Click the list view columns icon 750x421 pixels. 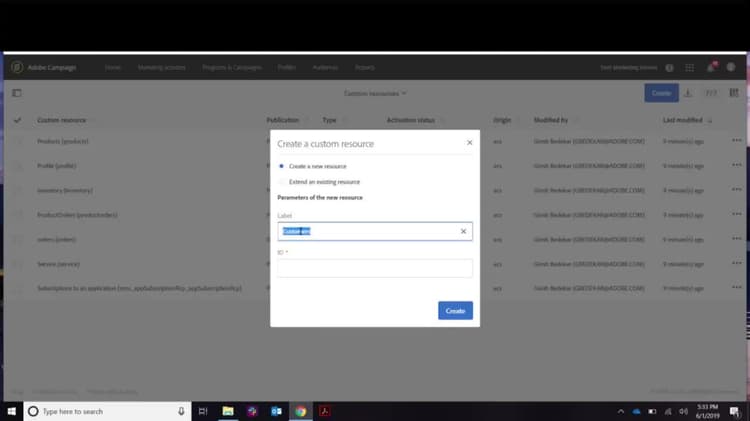pos(734,93)
